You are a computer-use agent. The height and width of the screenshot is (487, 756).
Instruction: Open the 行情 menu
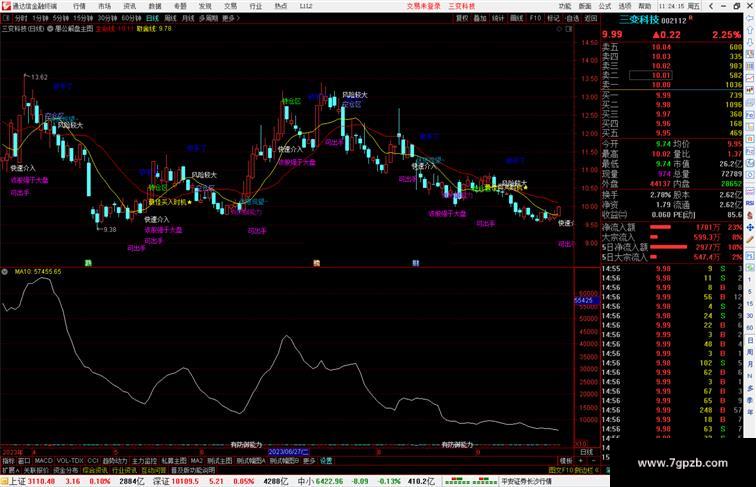coord(79,6)
